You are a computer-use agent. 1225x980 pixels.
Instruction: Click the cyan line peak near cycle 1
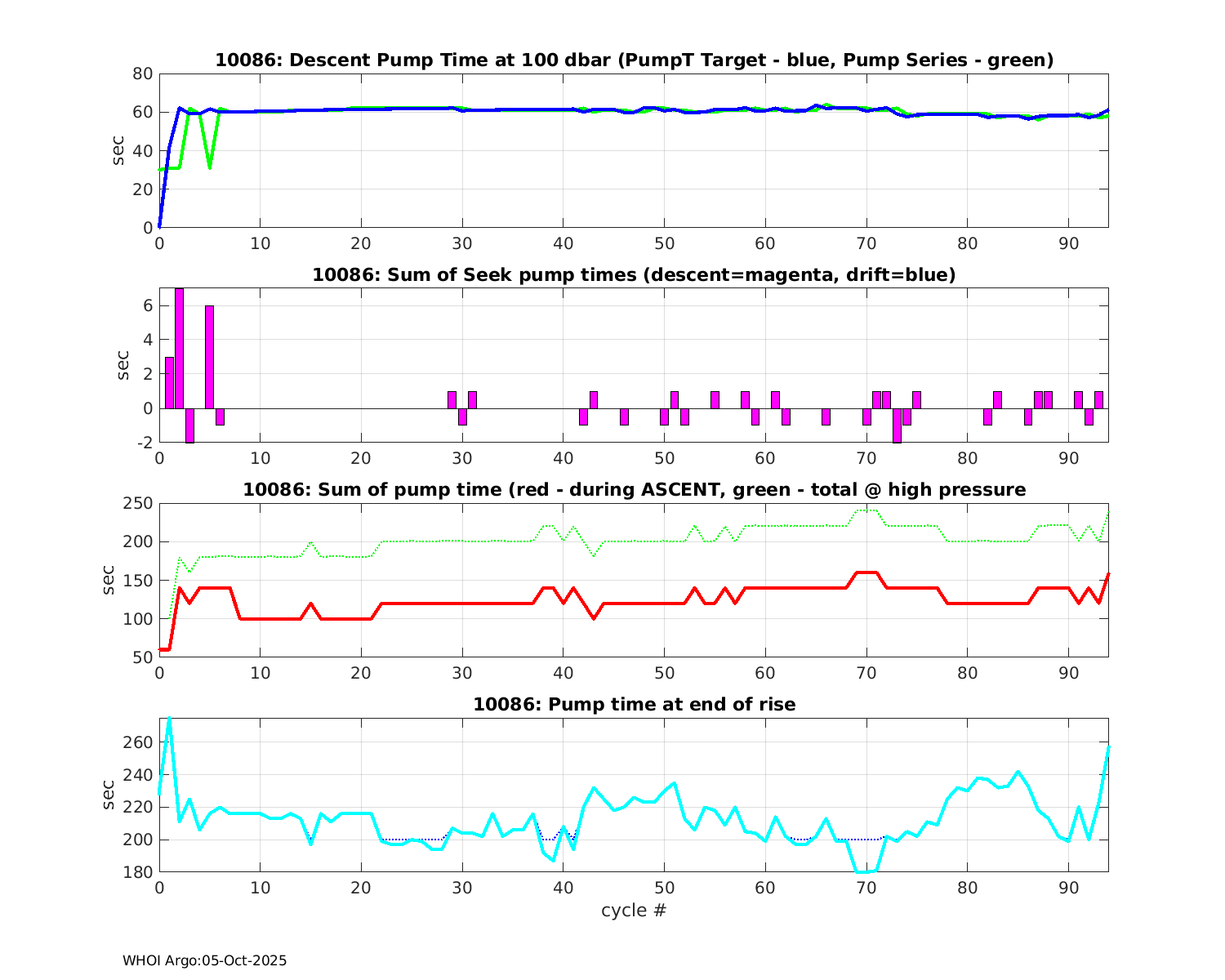point(169,719)
